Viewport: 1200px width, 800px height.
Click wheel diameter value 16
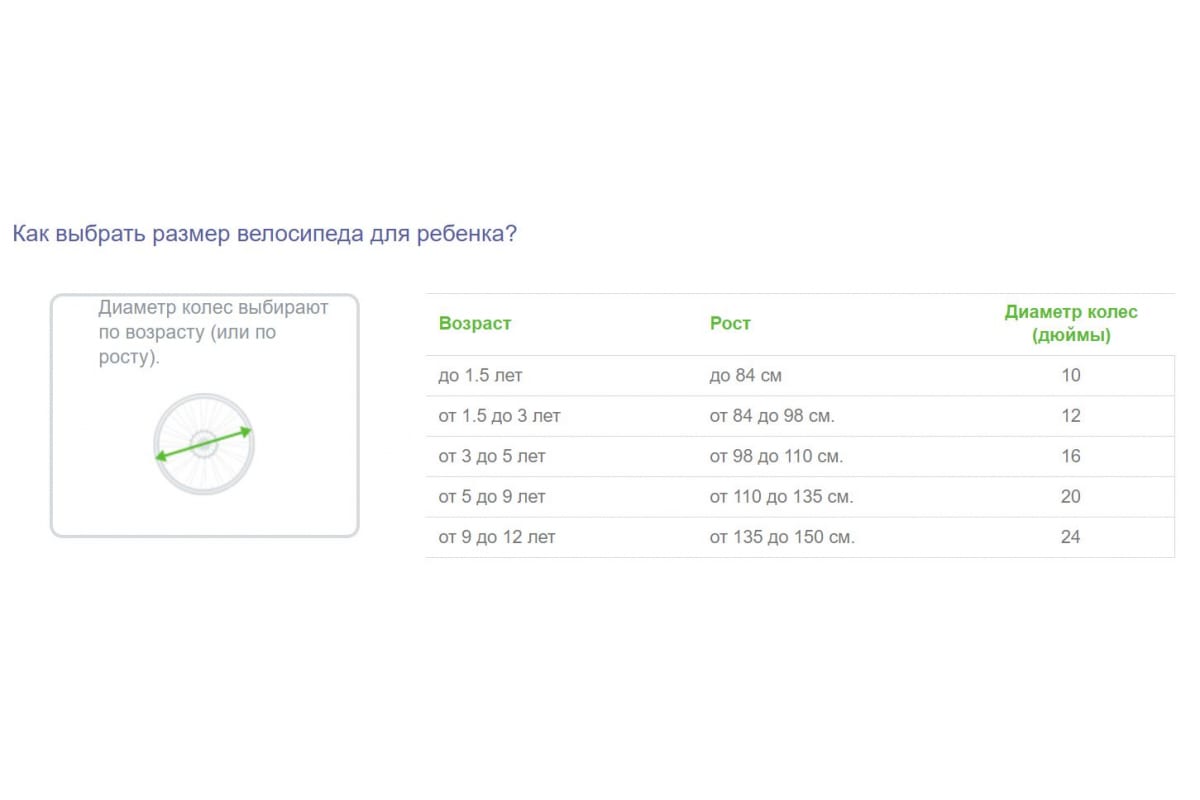pos(1071,456)
